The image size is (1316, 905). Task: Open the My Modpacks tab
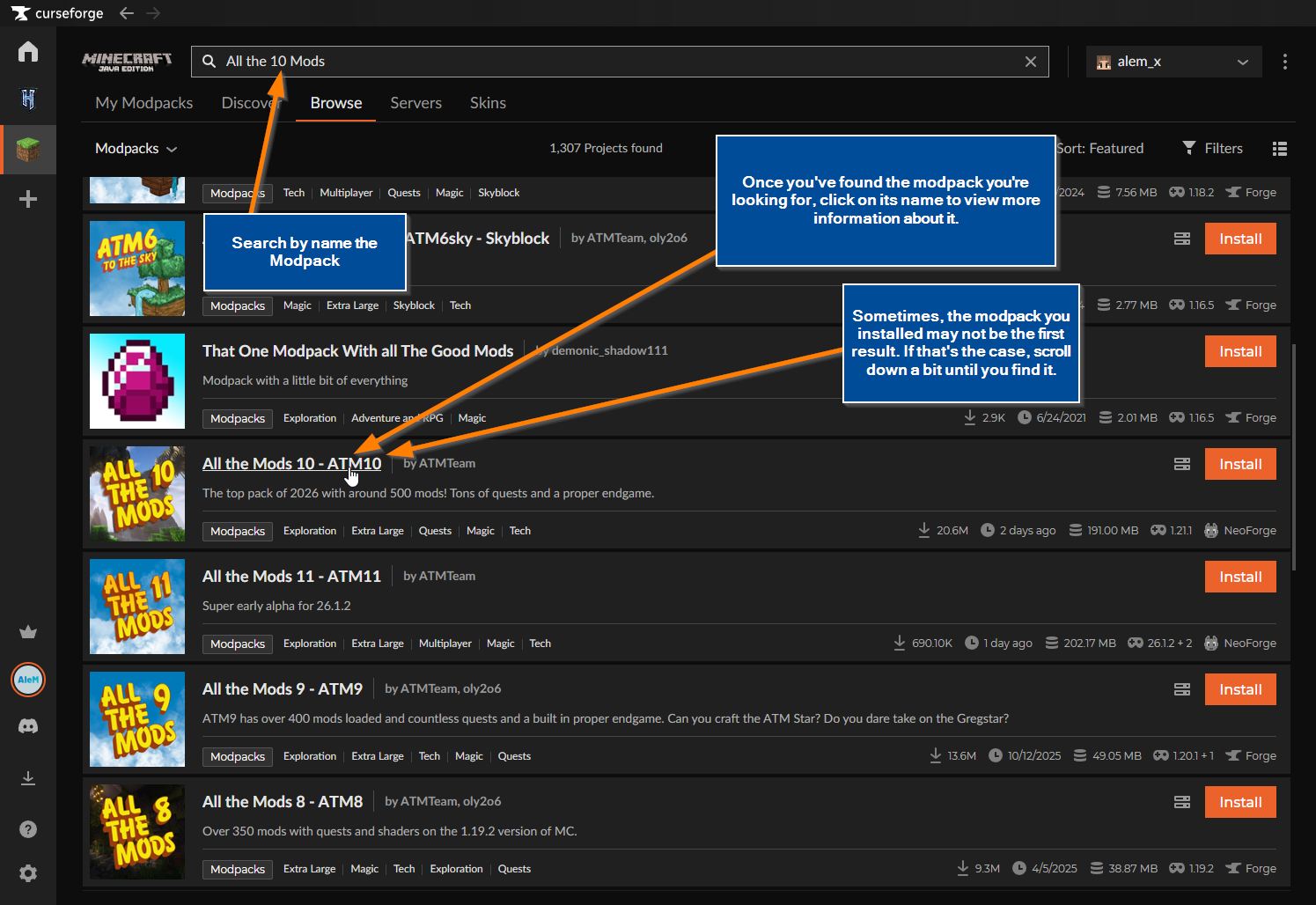[143, 103]
